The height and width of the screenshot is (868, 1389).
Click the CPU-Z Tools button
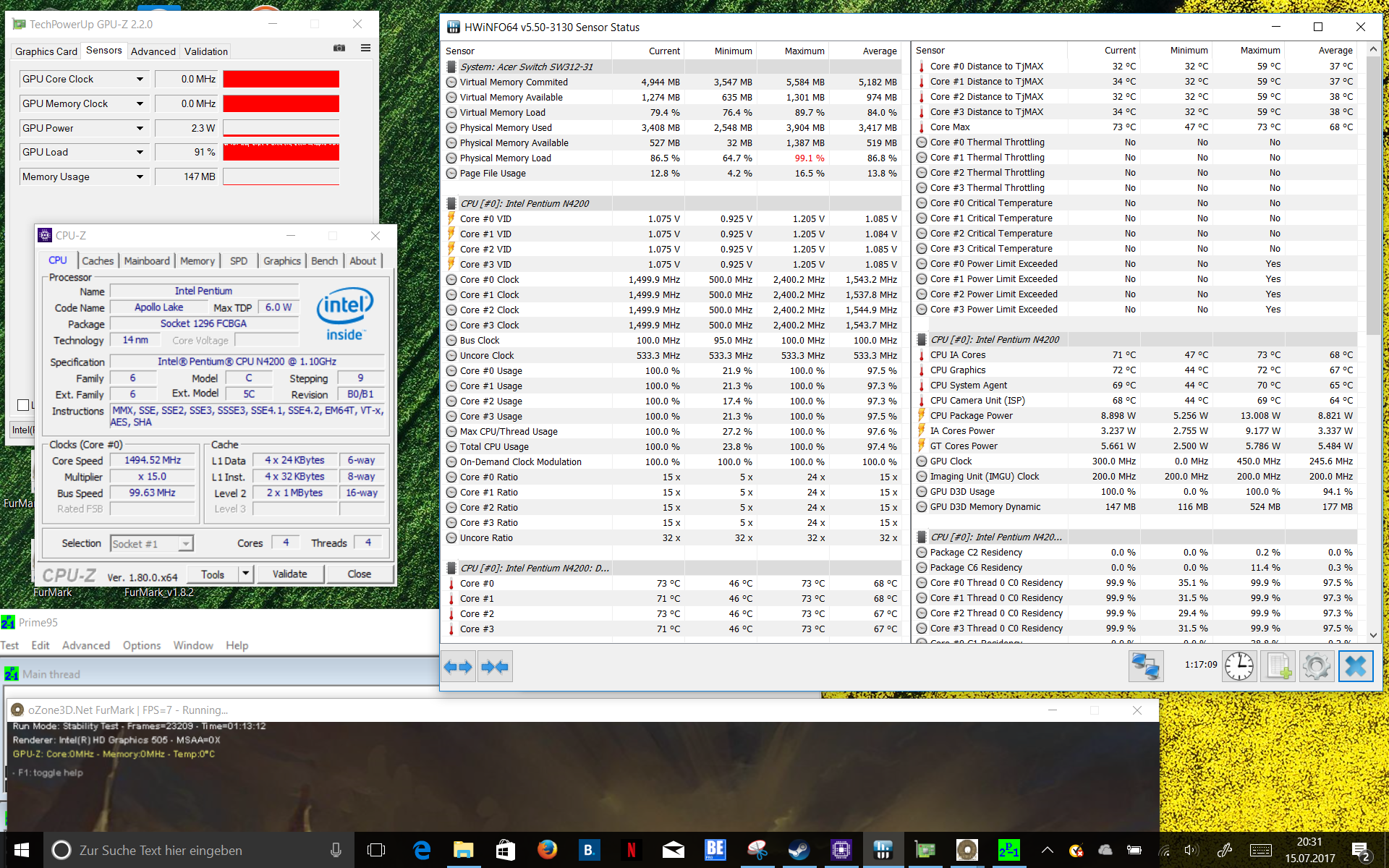pyautogui.click(x=213, y=574)
